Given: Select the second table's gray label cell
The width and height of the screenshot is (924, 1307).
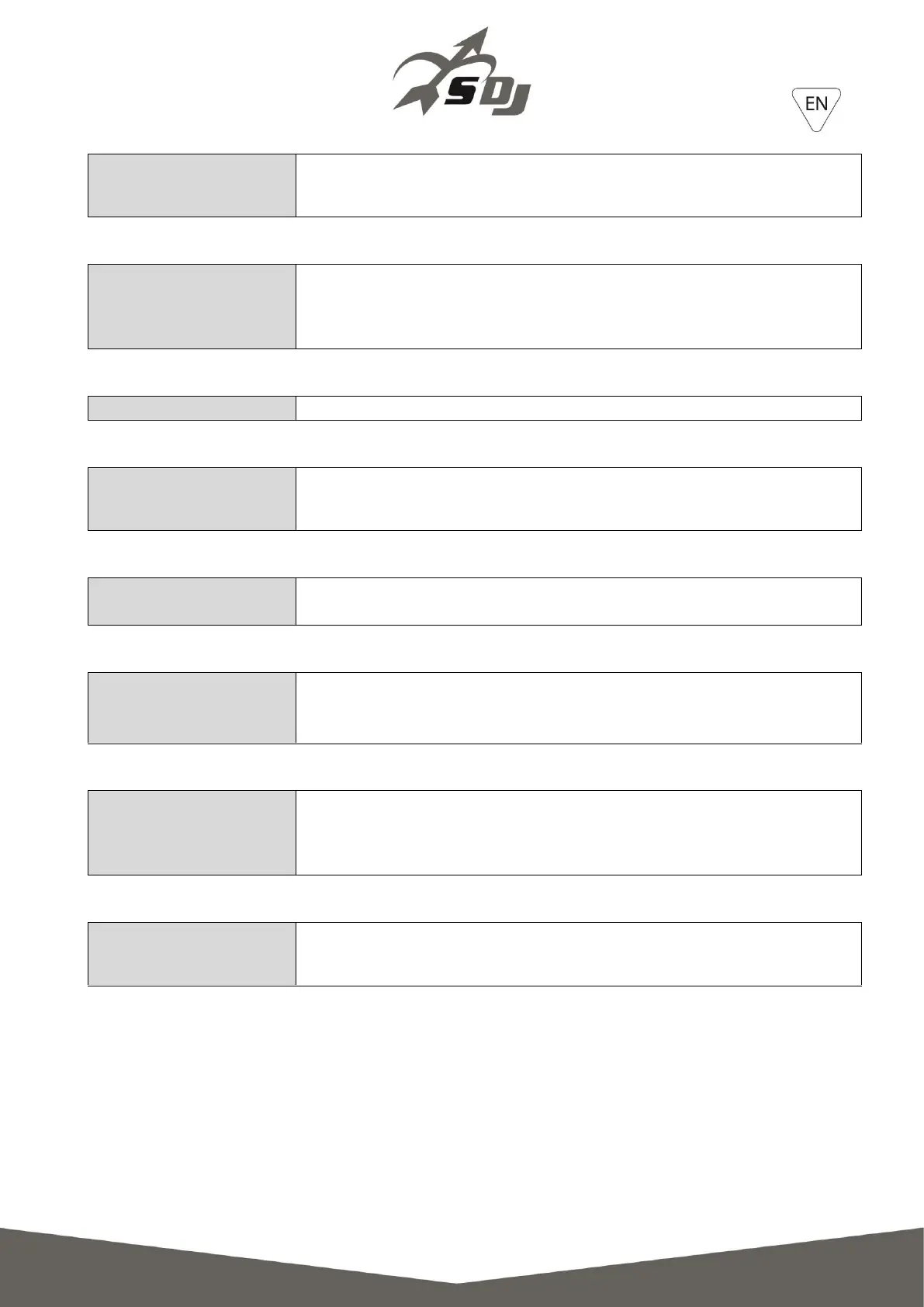Looking at the screenshot, I should tap(192, 307).
